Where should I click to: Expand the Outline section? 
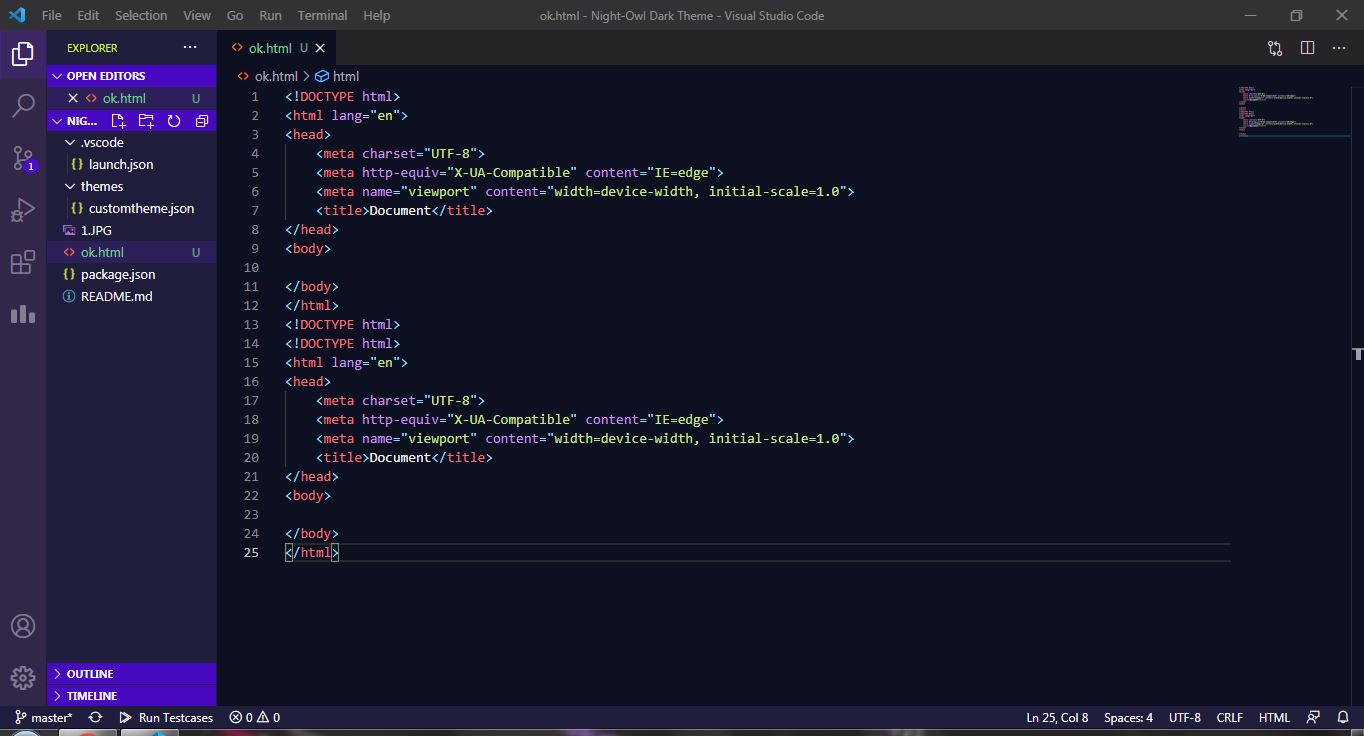pyautogui.click(x=131, y=674)
